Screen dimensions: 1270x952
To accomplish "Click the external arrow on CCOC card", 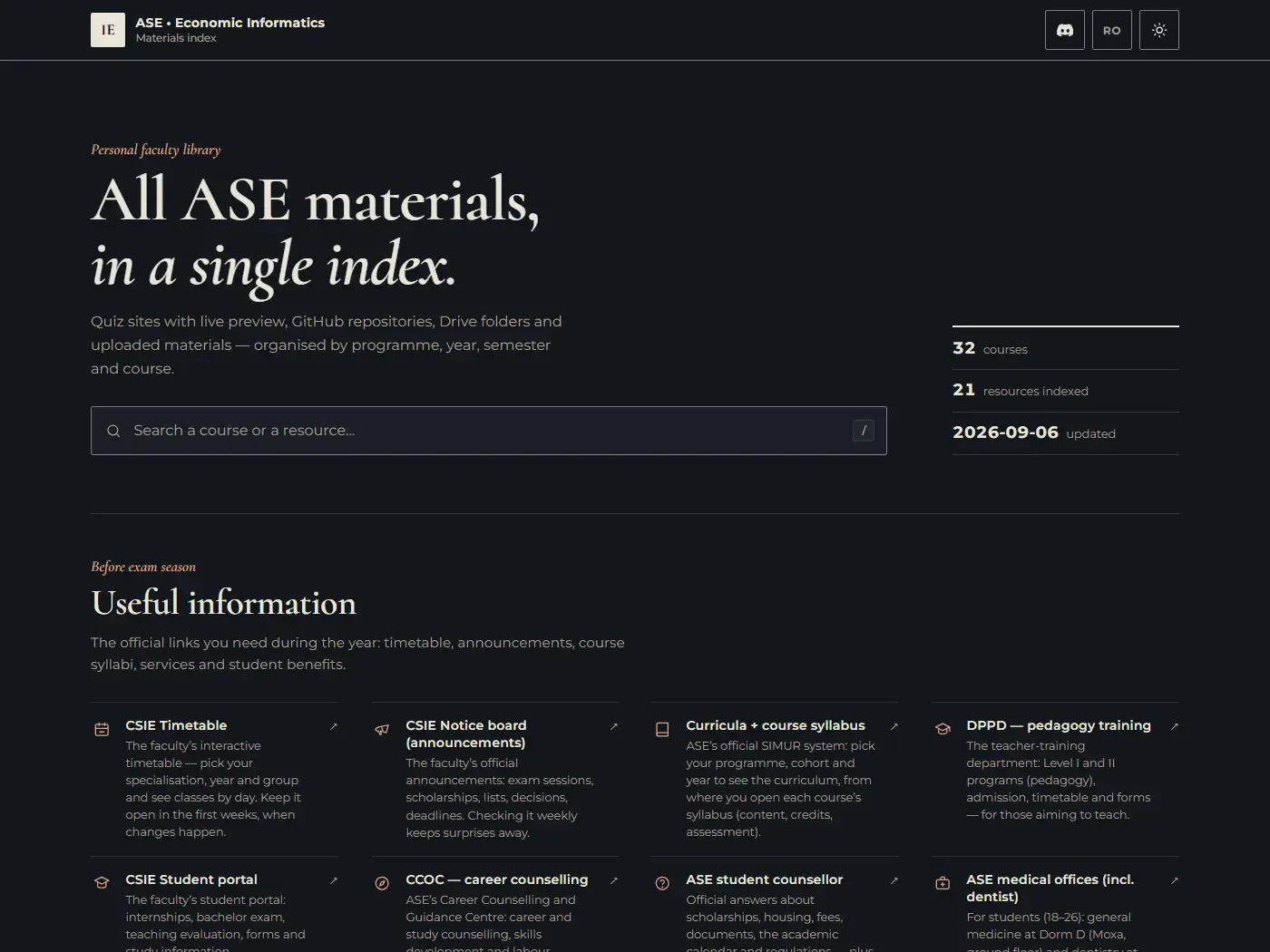I will (x=614, y=880).
